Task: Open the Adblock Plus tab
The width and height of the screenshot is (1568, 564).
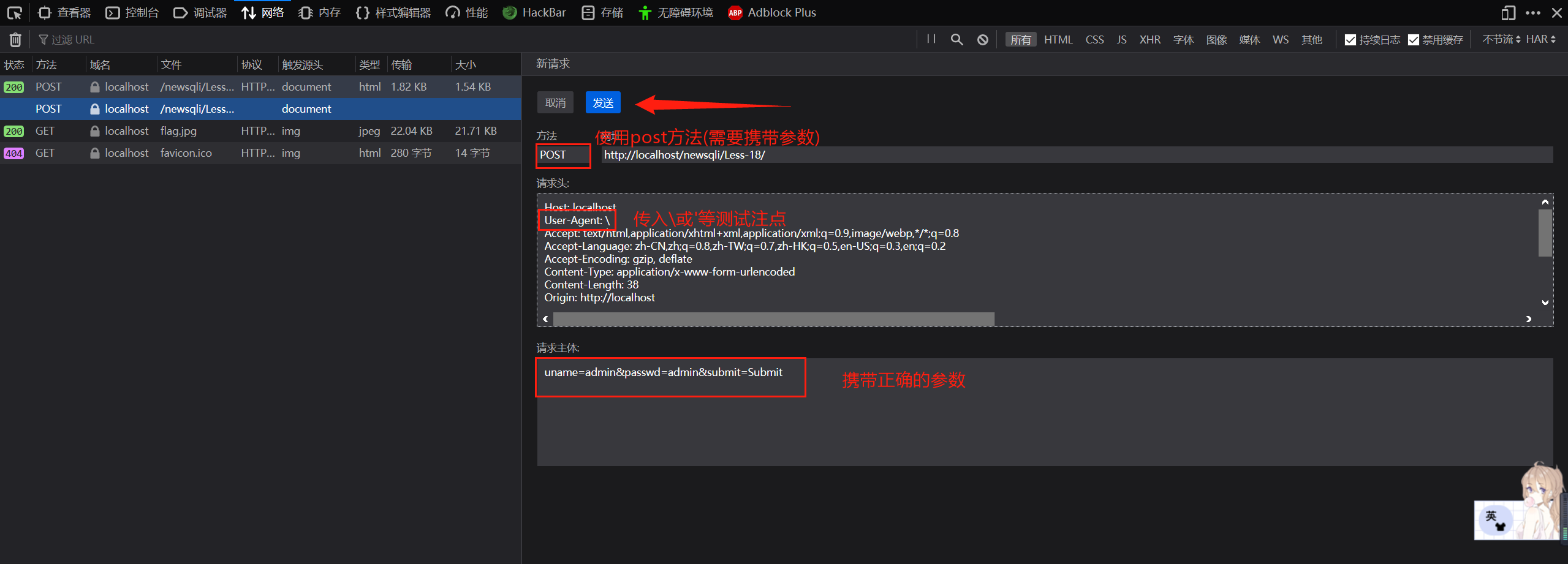Action: point(772,13)
